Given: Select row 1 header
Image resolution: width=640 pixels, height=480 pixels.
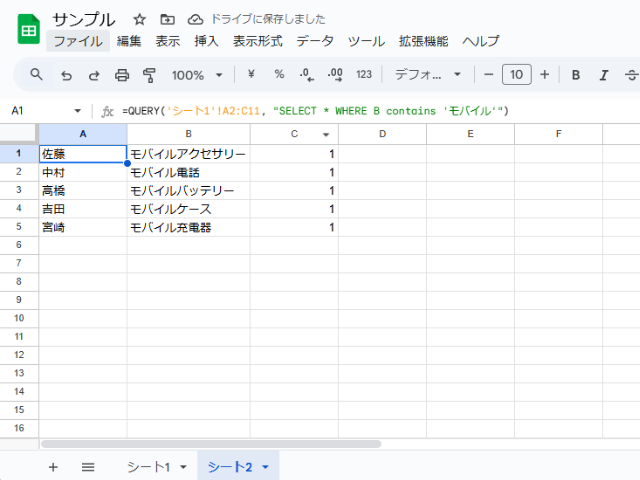Looking at the screenshot, I should (x=19, y=153).
